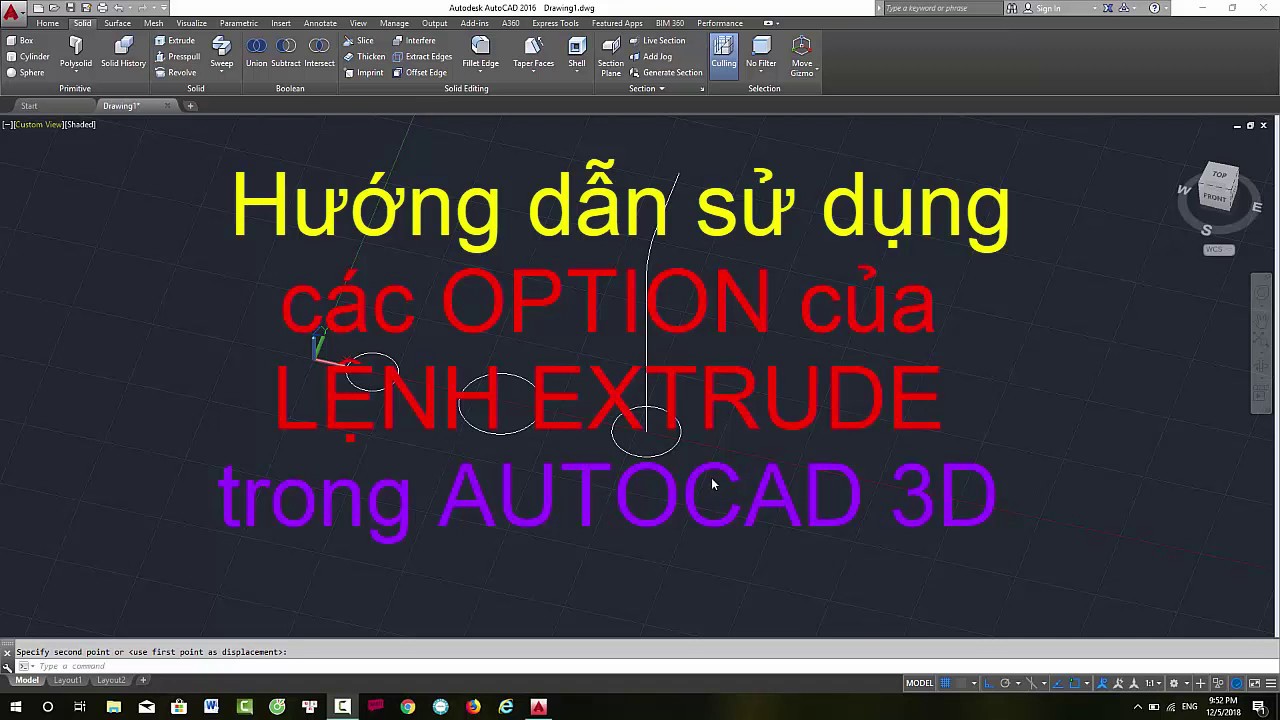Viewport: 1280px width, 720px height.
Task: Switch to the Start file tab
Action: pyautogui.click(x=29, y=106)
